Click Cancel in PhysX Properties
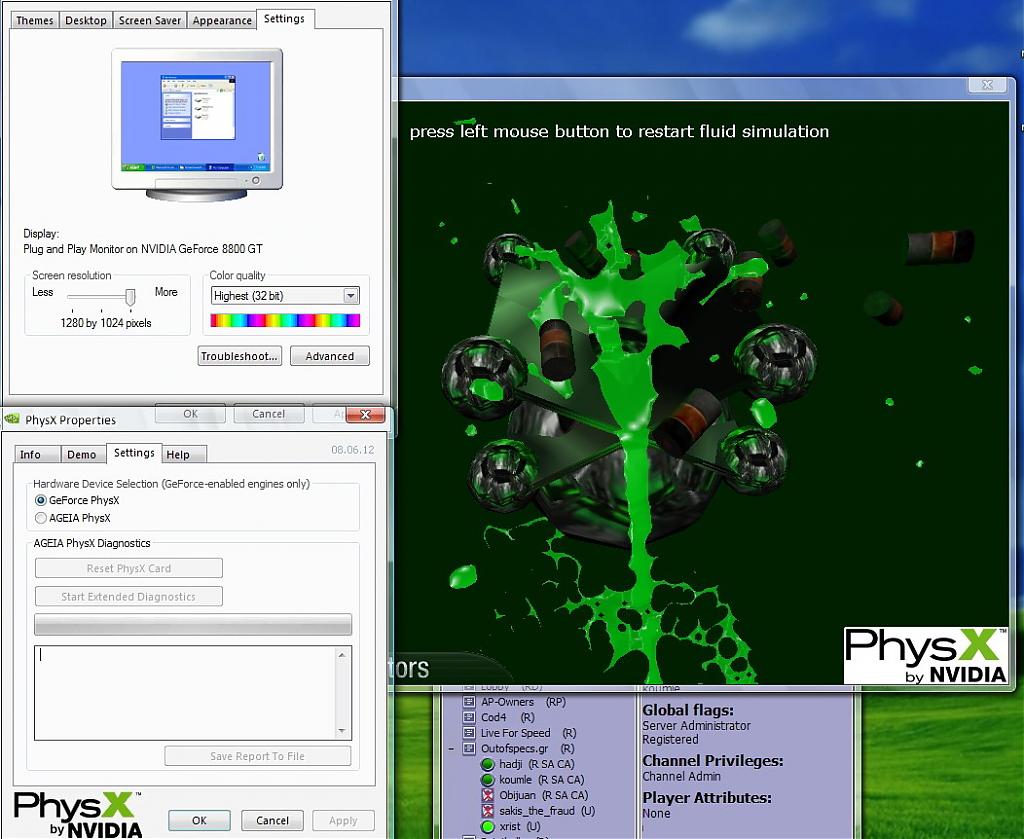Image resolution: width=1024 pixels, height=839 pixels. (x=272, y=821)
